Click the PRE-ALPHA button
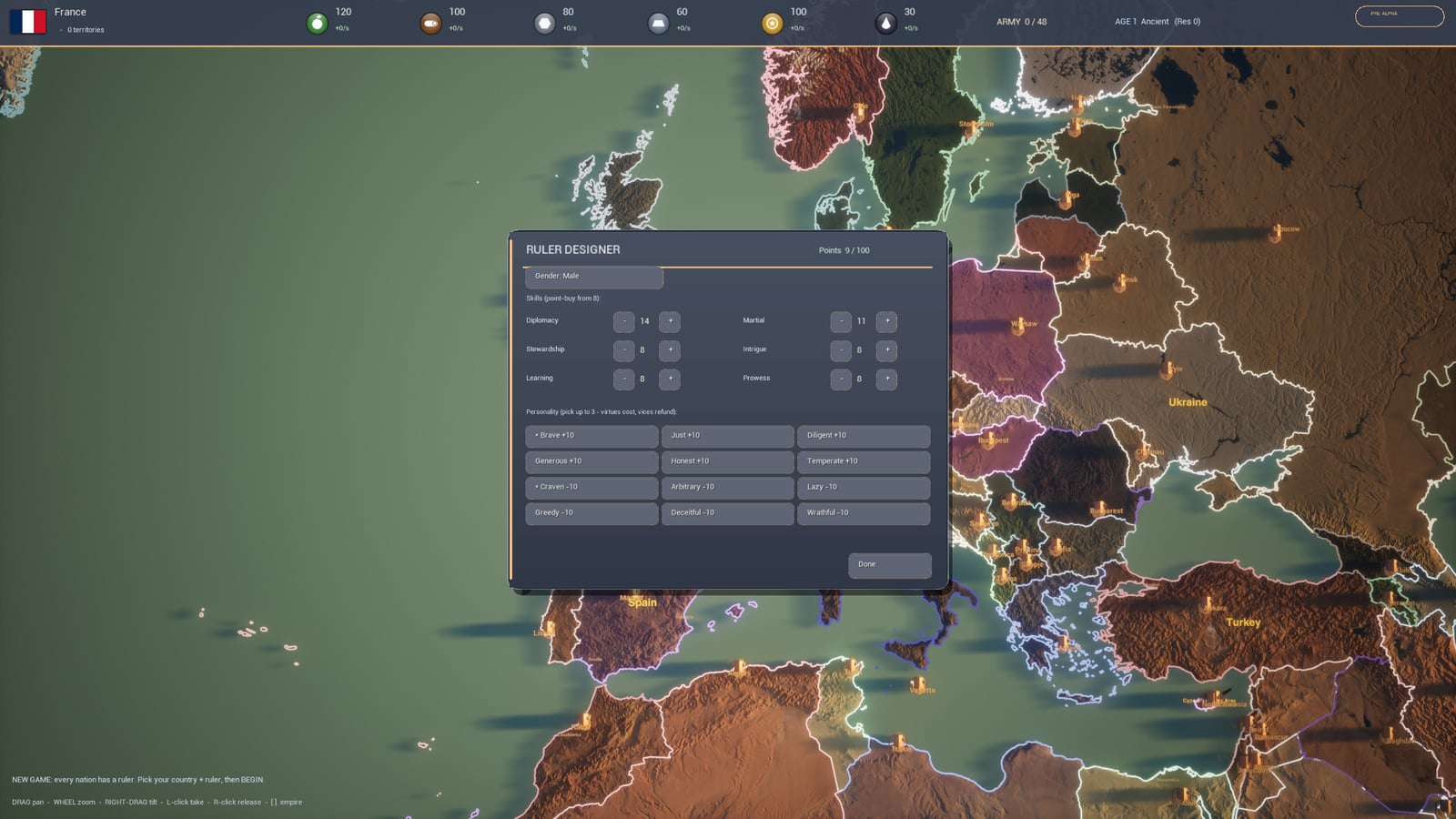The height and width of the screenshot is (819, 1456). pos(1399,15)
